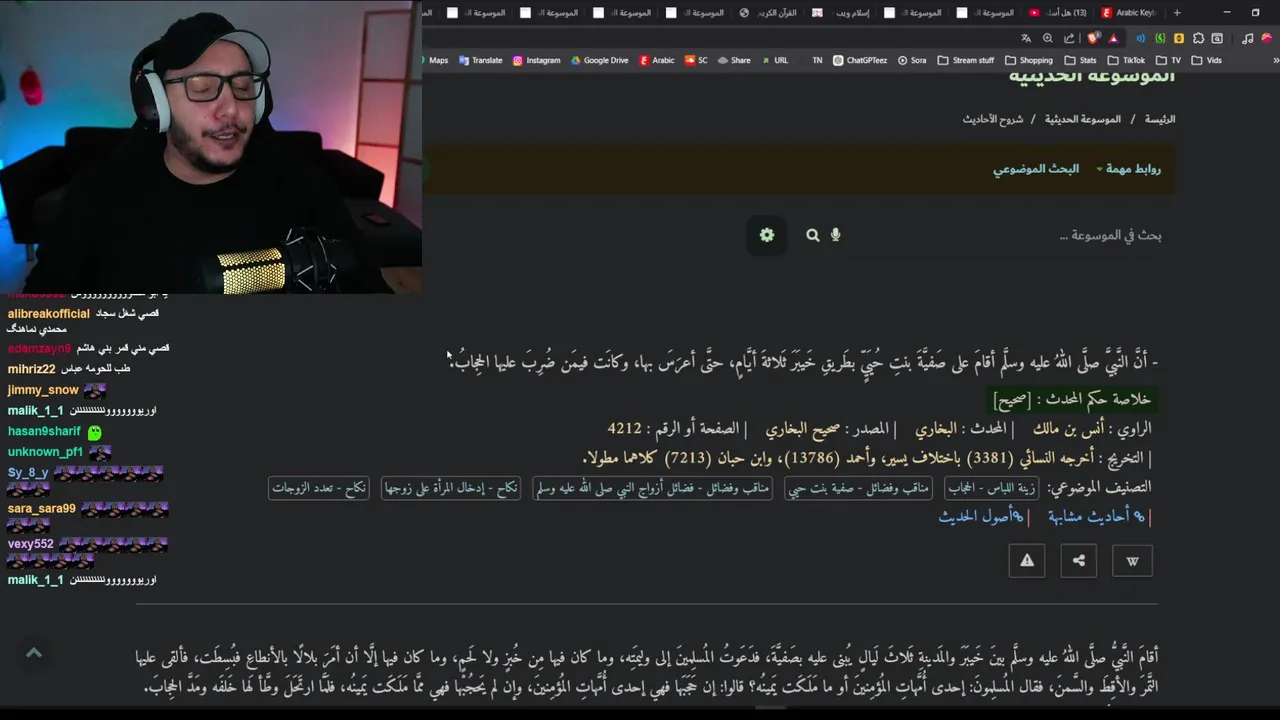Image resolution: width=1280 pixels, height=720 pixels.
Task: Switch to the Arabic Keyboard tab
Action: (1128, 13)
